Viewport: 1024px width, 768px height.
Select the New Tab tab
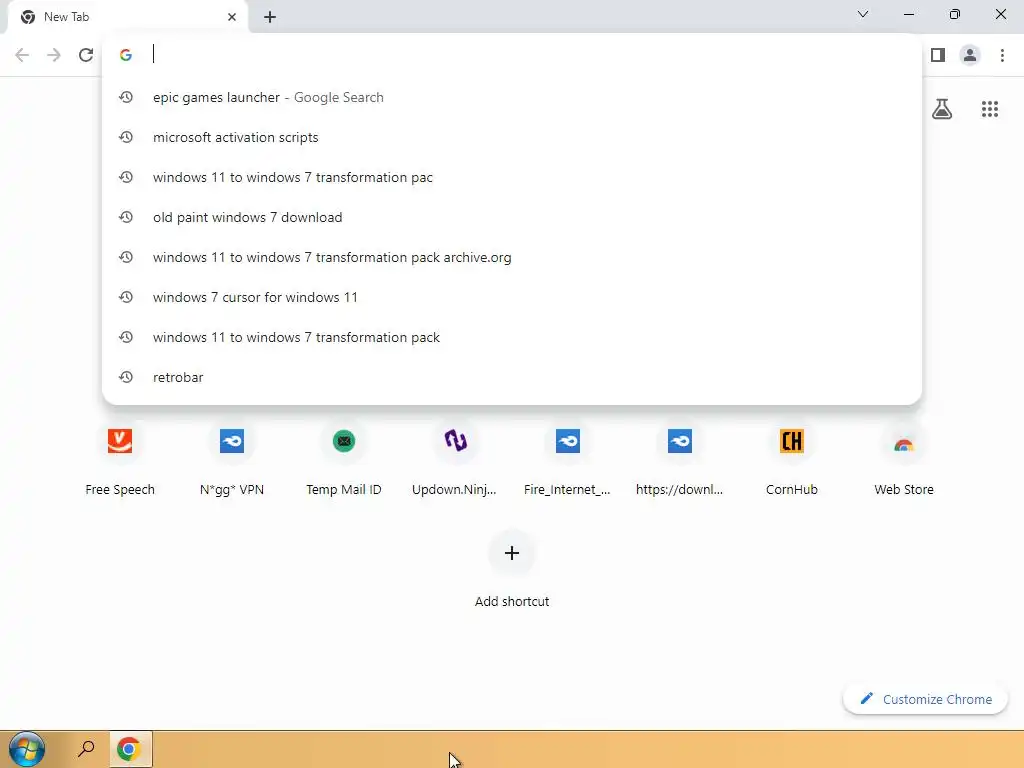click(127, 17)
